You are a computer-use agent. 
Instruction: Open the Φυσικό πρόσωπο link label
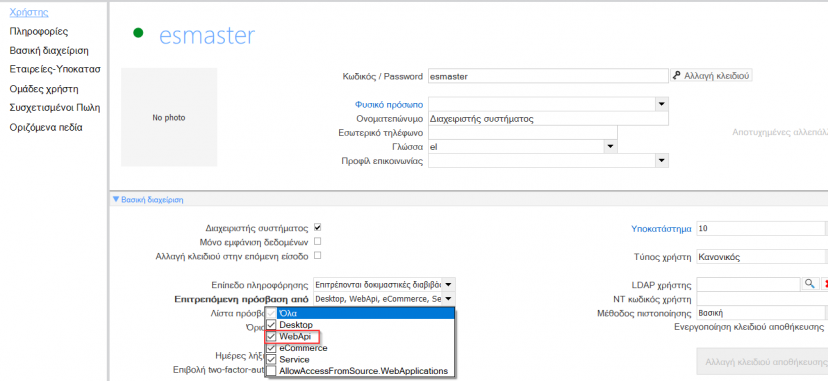389,104
